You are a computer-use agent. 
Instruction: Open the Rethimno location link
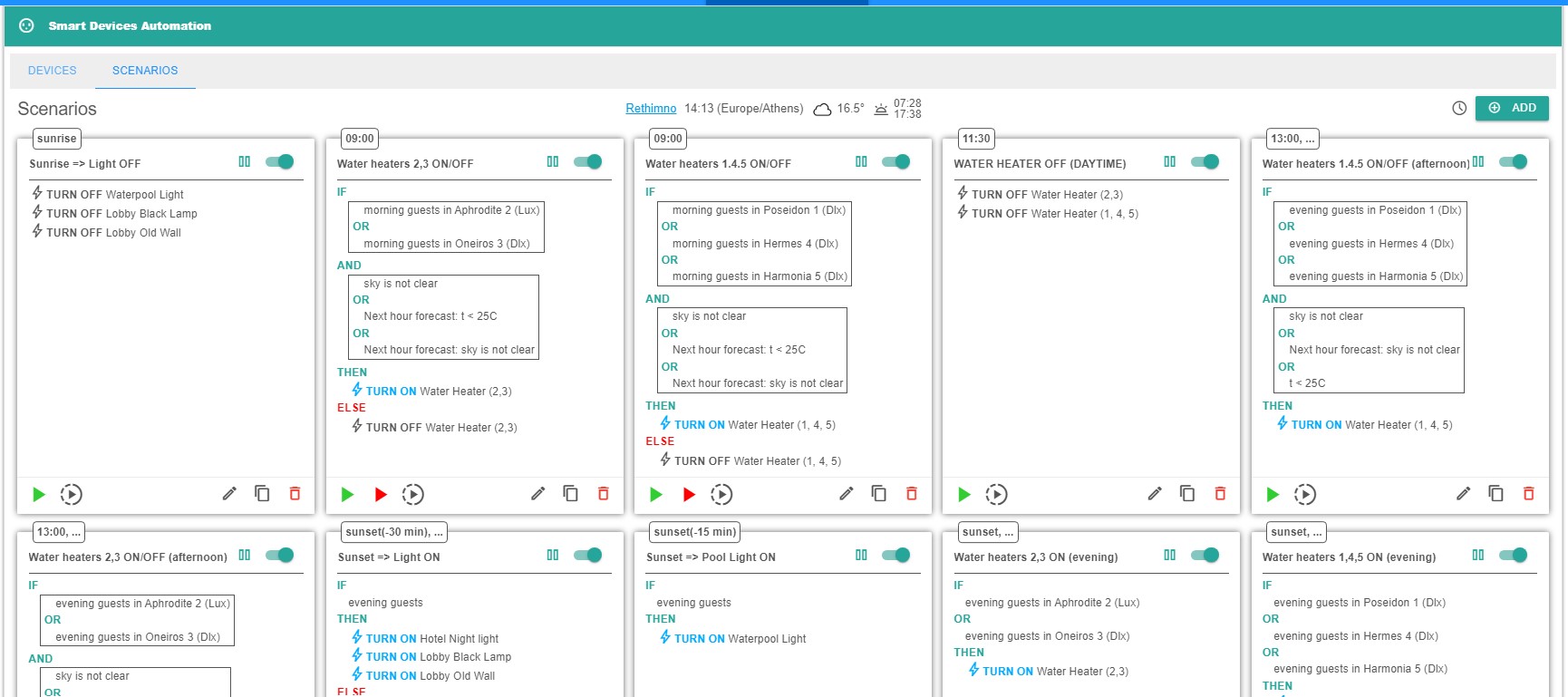tap(651, 109)
